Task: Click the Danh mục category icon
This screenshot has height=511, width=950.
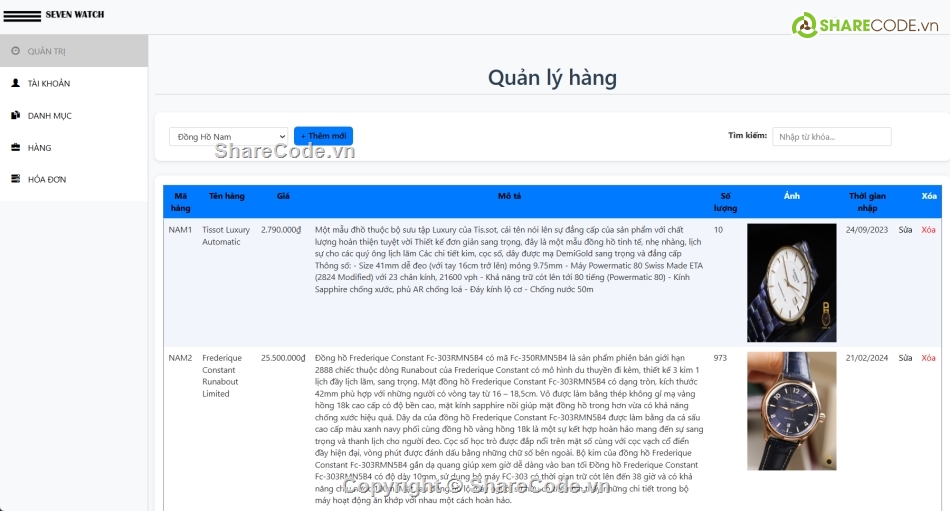Action: pyautogui.click(x=15, y=116)
